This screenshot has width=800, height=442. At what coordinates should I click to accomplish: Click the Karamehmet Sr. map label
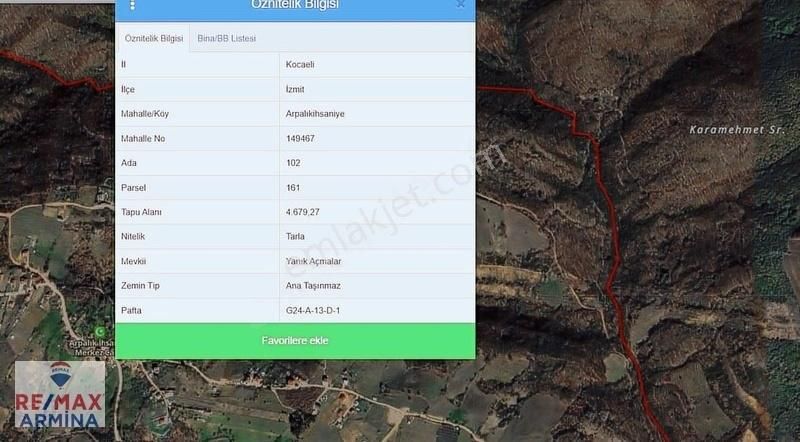tap(737, 130)
